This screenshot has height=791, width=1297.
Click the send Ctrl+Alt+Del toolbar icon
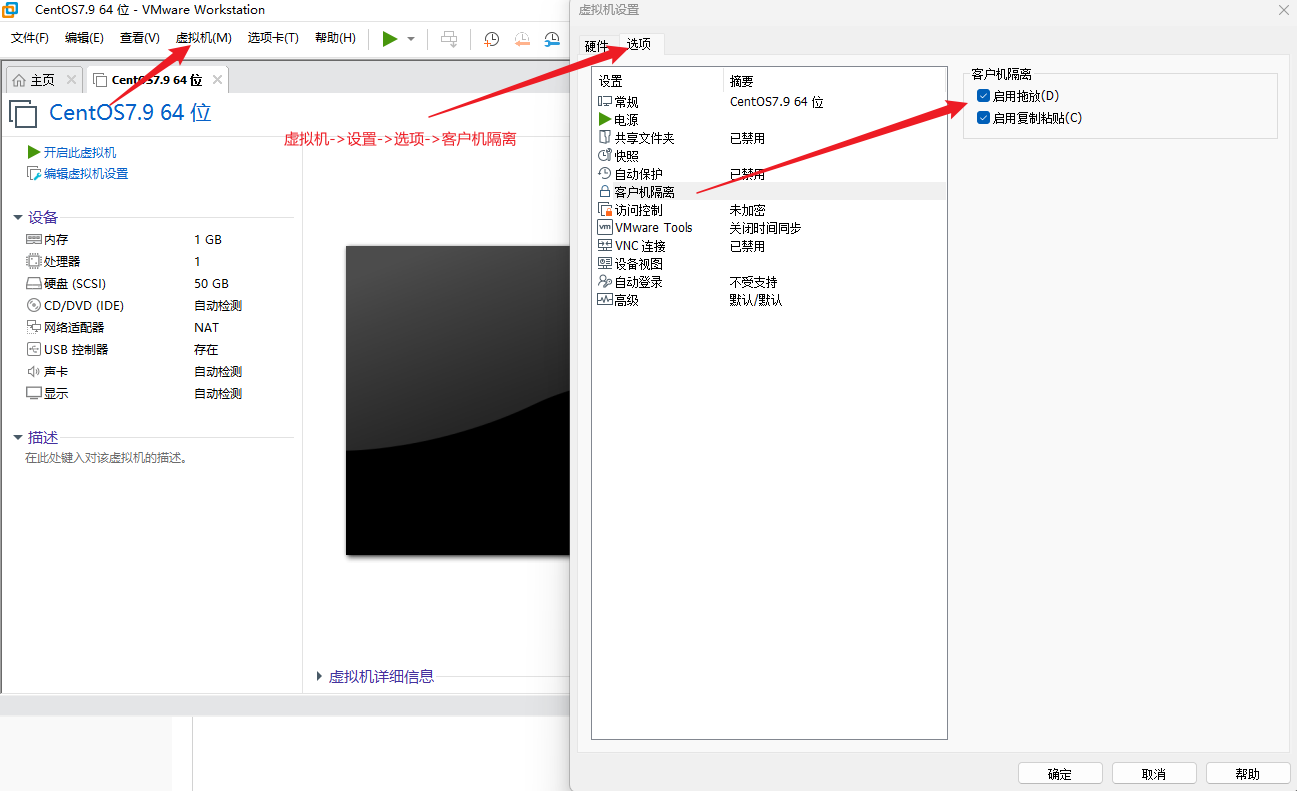(450, 39)
